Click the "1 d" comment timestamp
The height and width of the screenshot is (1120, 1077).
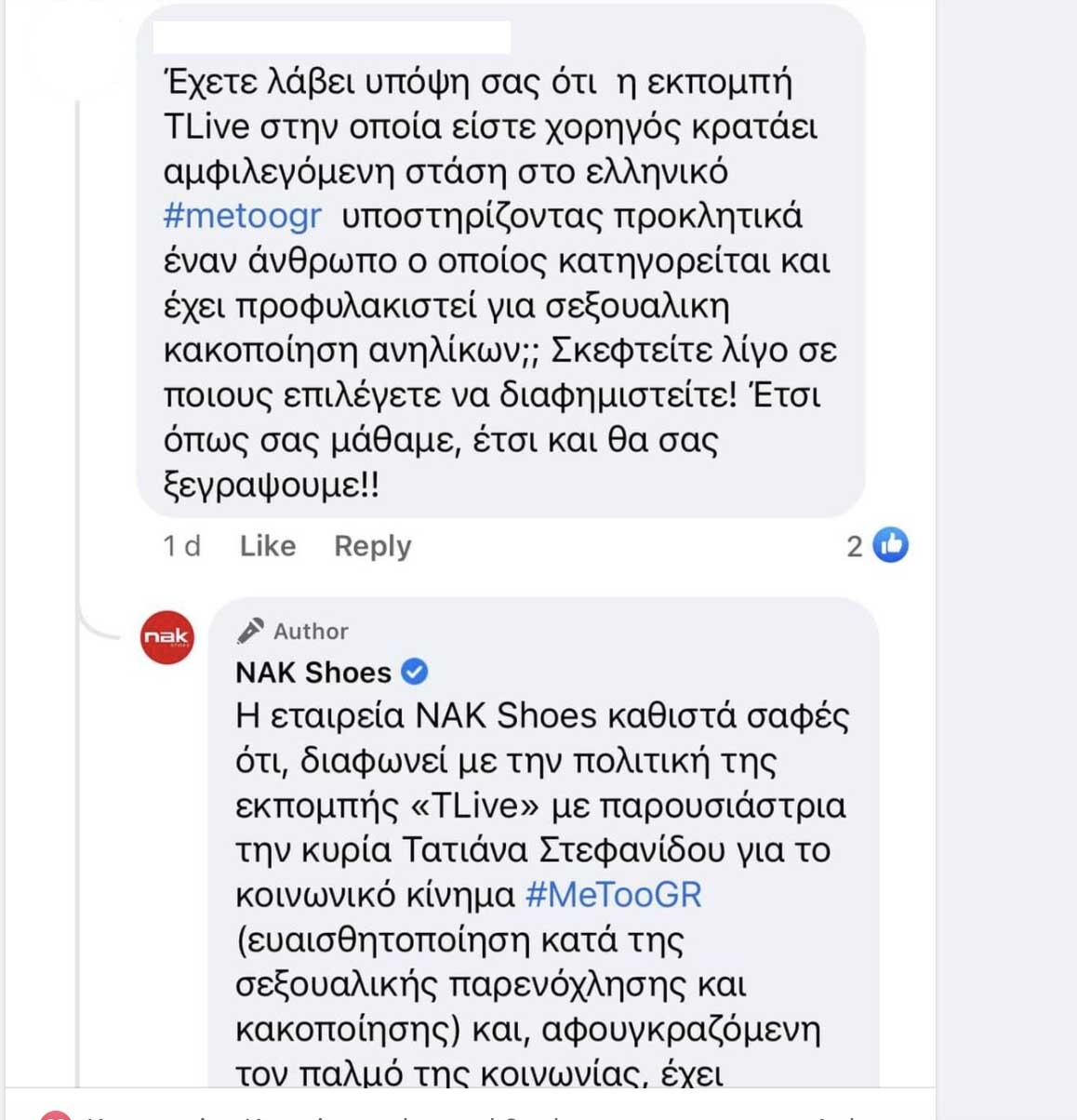(181, 546)
